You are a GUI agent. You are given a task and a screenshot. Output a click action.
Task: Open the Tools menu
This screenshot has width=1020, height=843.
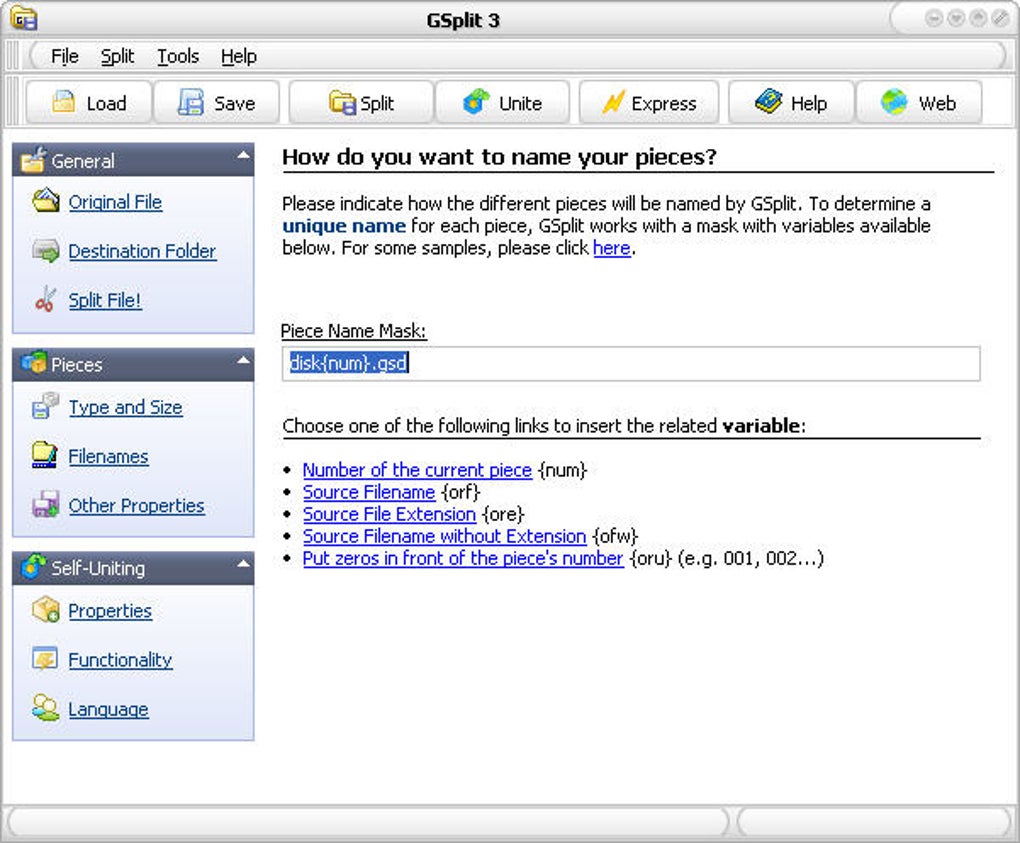tap(178, 56)
